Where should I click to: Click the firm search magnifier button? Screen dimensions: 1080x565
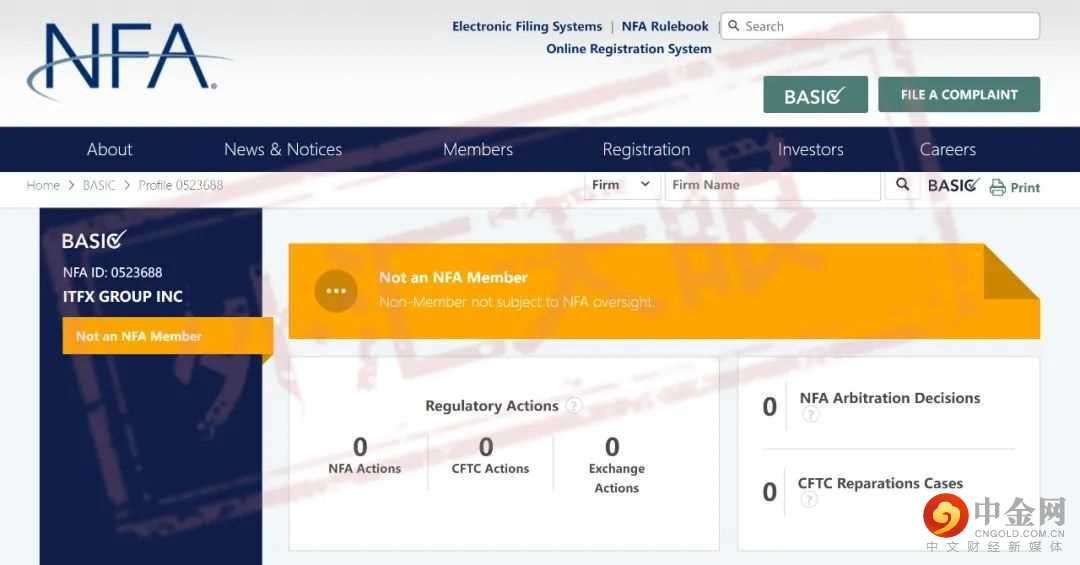902,185
